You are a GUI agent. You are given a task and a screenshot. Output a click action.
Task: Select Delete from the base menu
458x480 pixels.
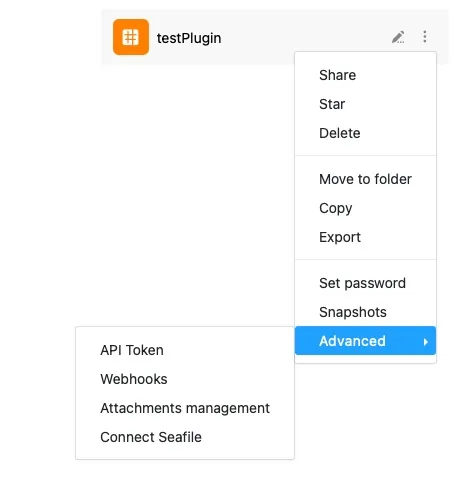tap(366, 133)
